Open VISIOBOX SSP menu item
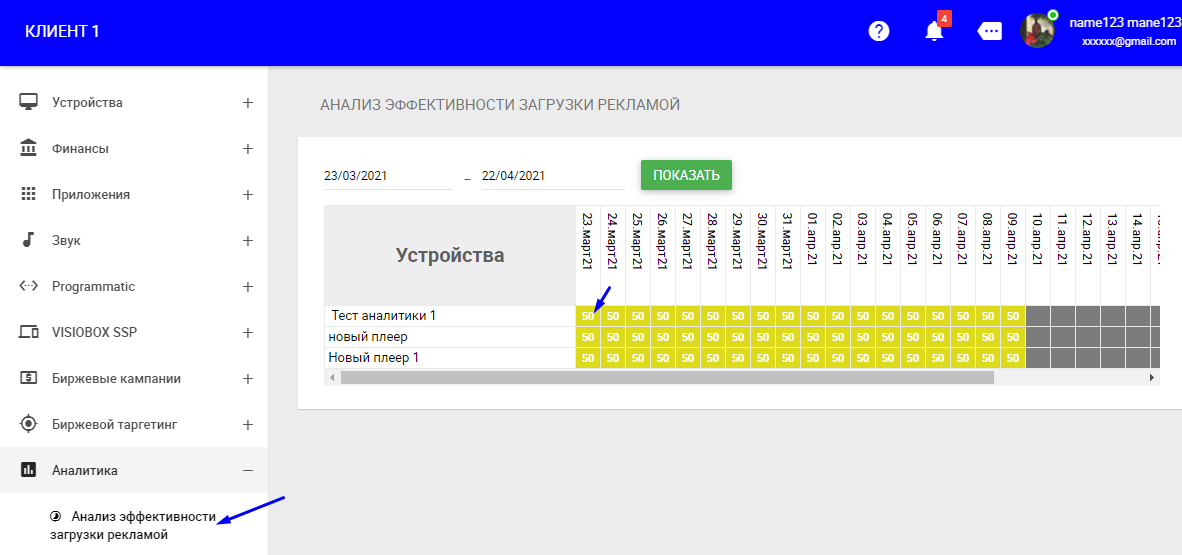This screenshot has height=555, width=1182. pyautogui.click(x=94, y=332)
